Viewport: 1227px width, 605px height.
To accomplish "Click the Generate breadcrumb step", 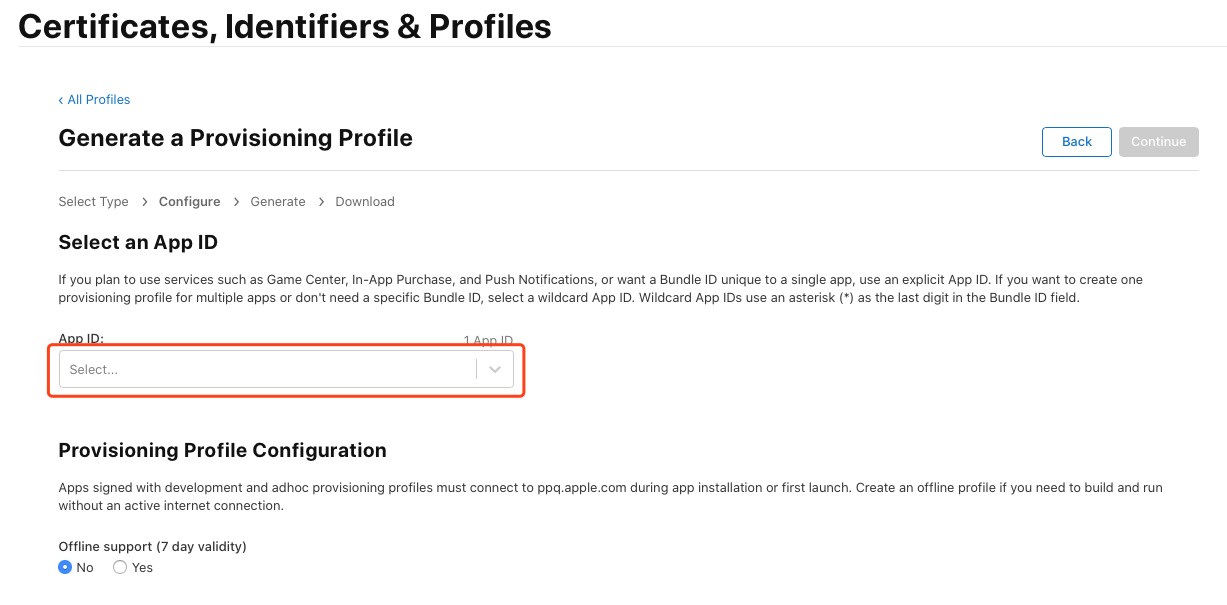I will (x=277, y=201).
